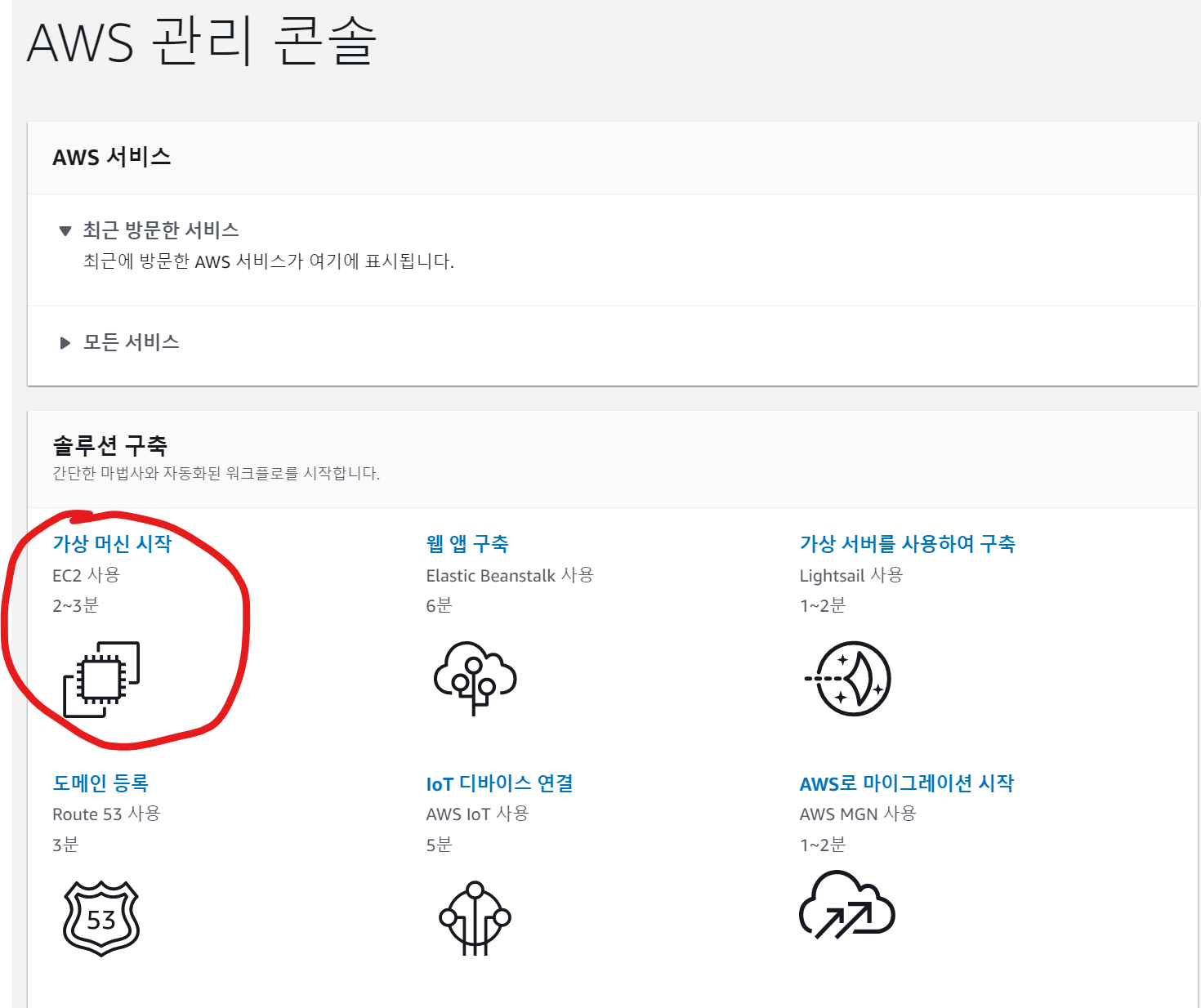The image size is (1201, 1008).
Task: Open the IoT 디바이스 연결 link
Action: [500, 783]
